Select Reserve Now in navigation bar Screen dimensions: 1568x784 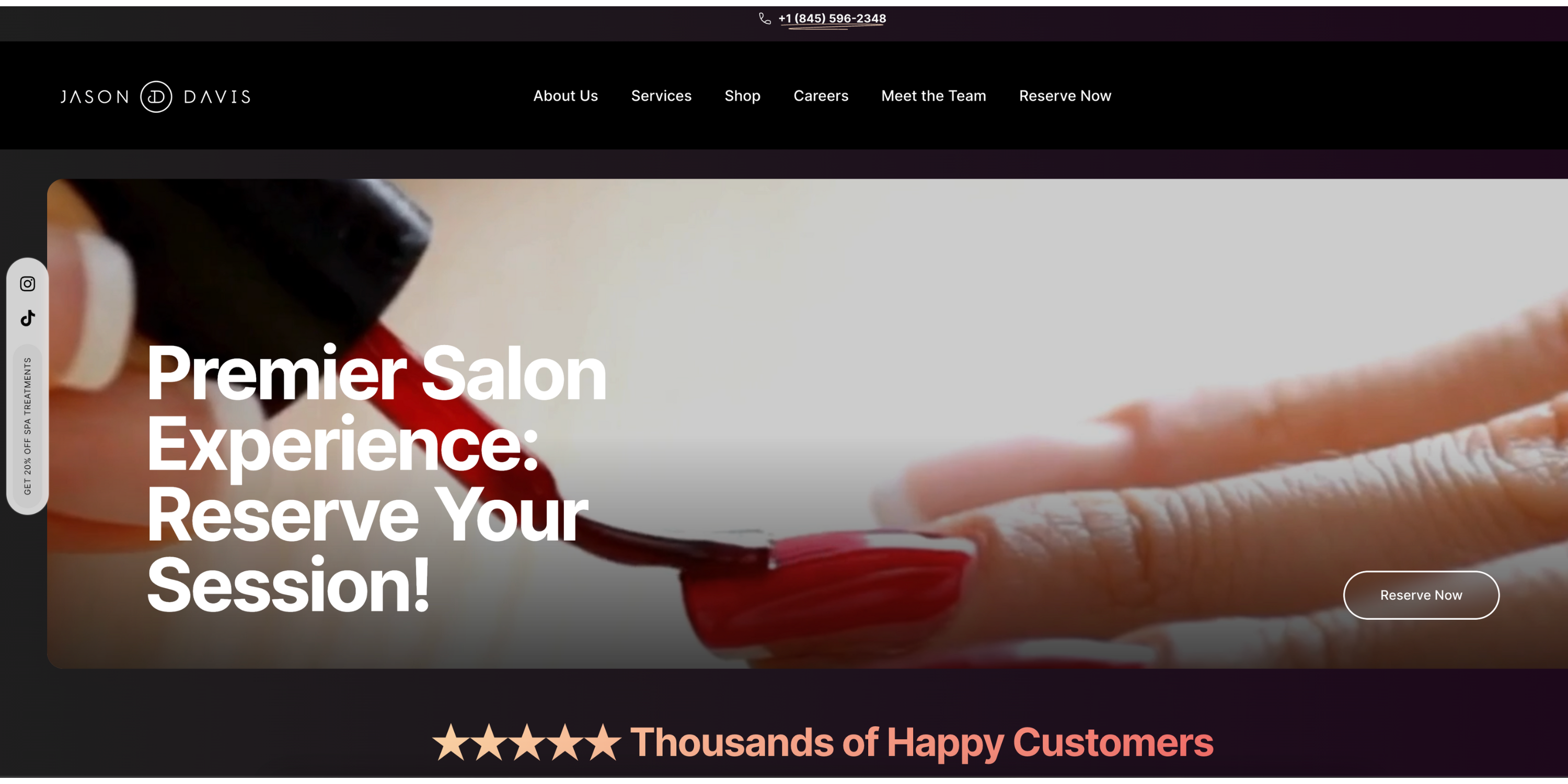(x=1065, y=96)
